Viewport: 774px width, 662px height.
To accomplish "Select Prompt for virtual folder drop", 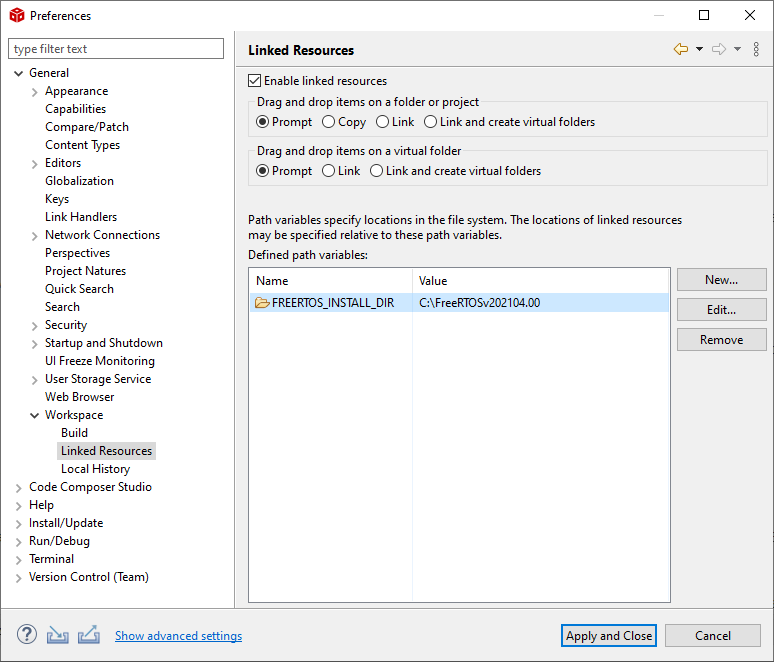I will (263, 171).
